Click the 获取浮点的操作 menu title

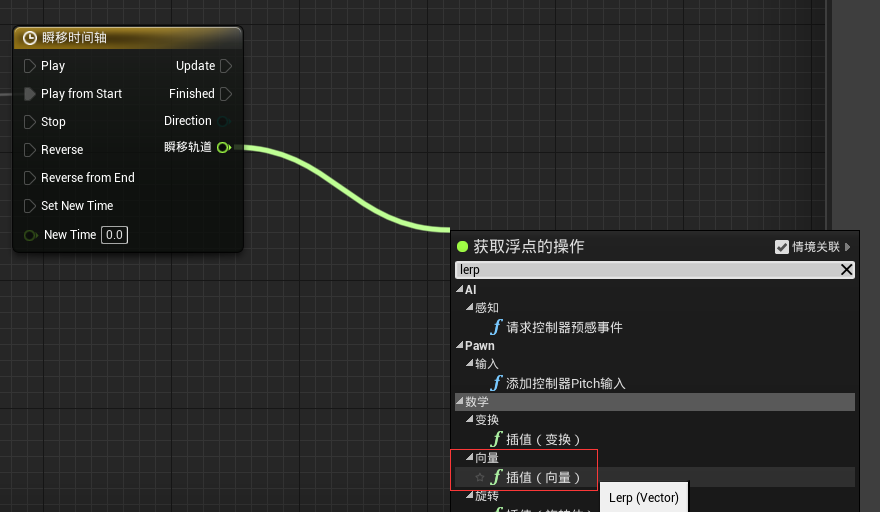[529, 246]
